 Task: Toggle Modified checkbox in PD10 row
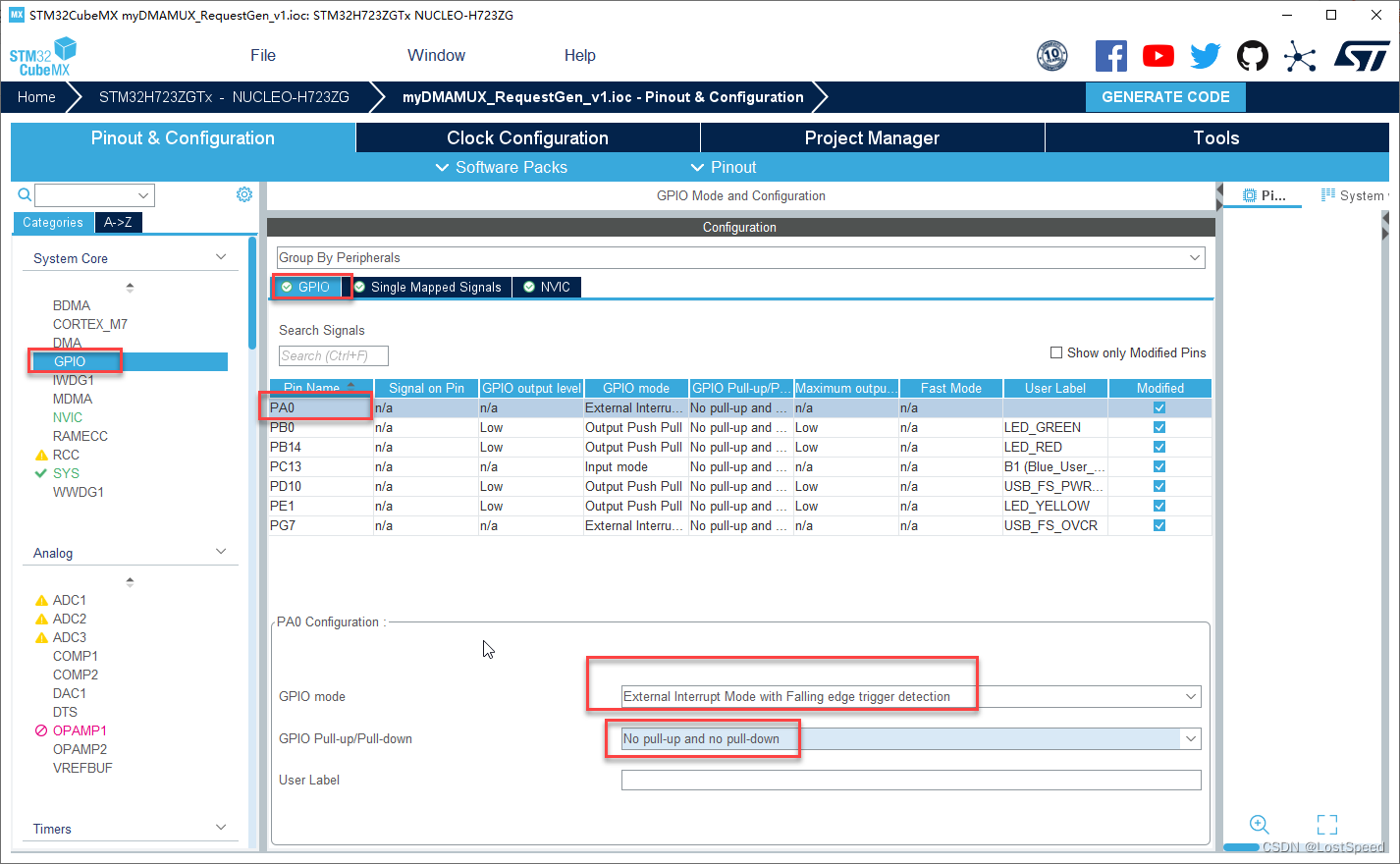tap(1159, 486)
